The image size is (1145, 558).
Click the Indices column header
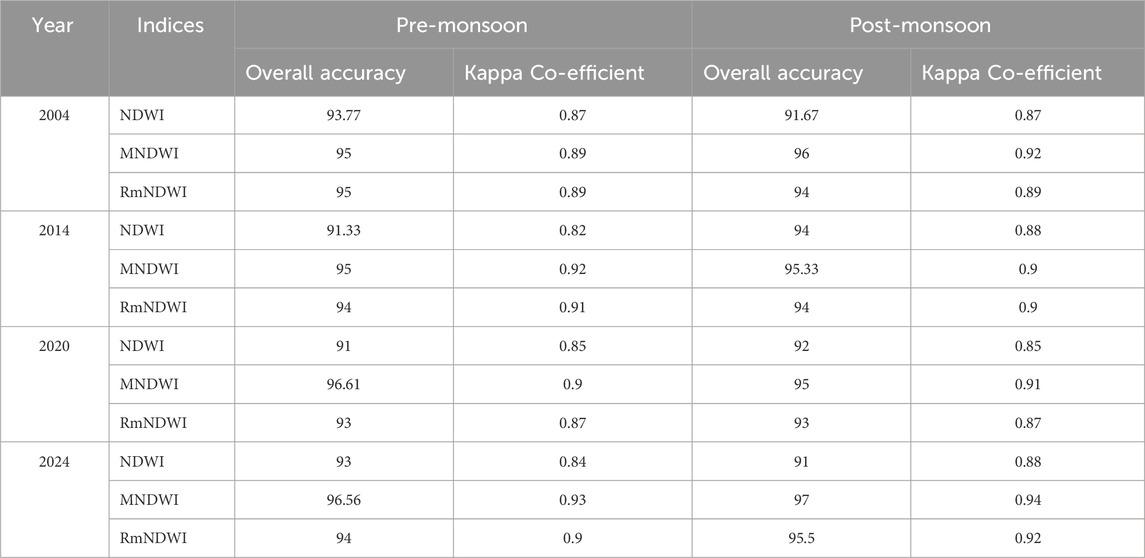(x=170, y=26)
